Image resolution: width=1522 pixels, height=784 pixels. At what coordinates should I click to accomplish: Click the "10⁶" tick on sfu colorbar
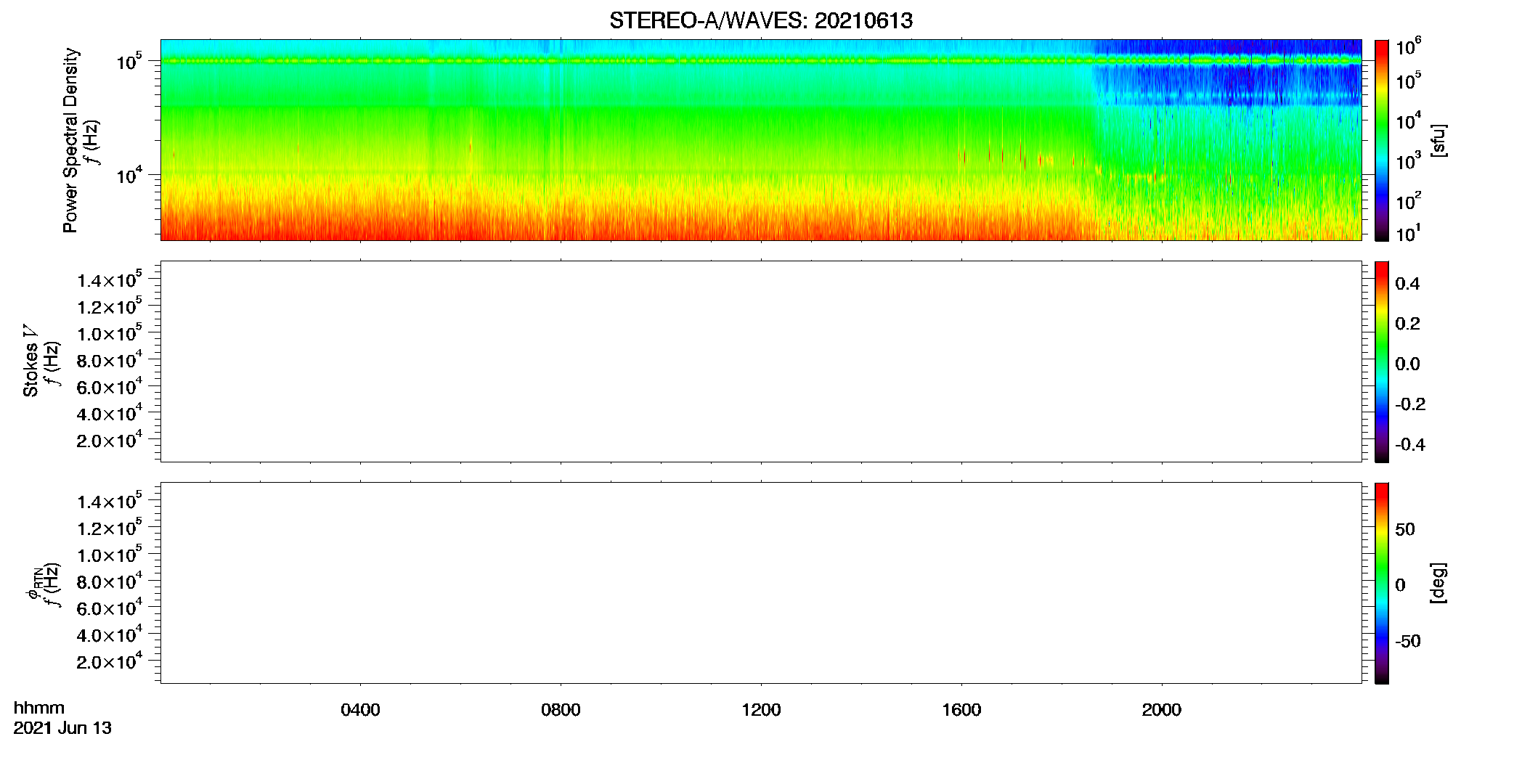[1409, 47]
